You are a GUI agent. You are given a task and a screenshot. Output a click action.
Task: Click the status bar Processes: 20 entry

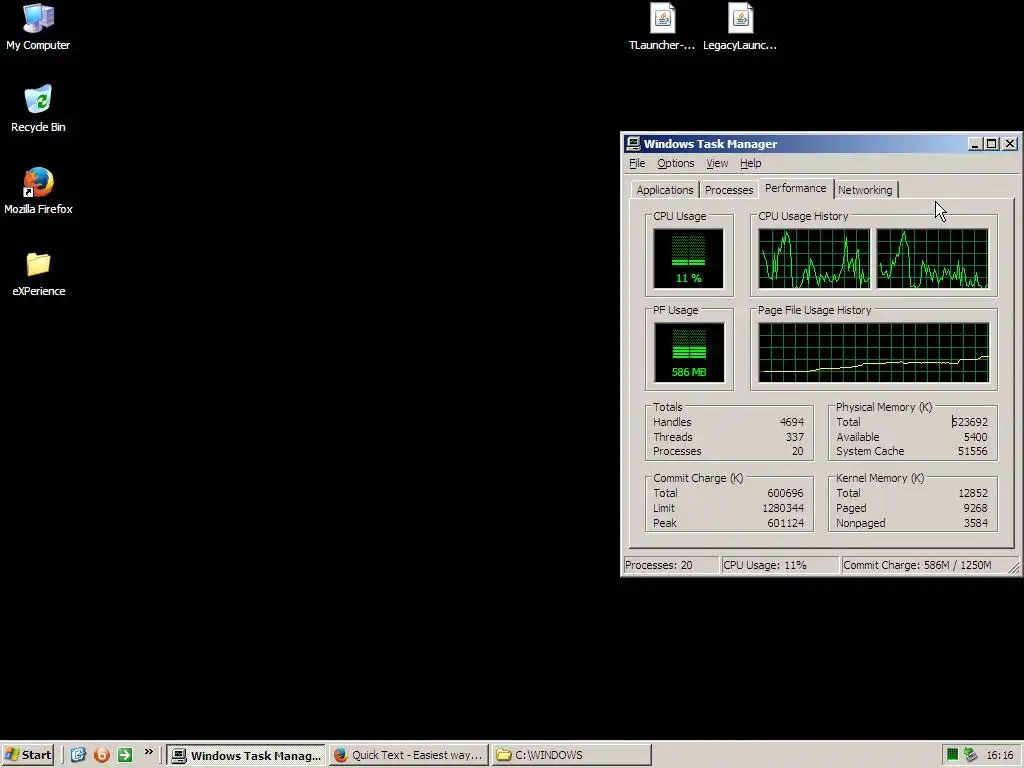click(x=670, y=566)
